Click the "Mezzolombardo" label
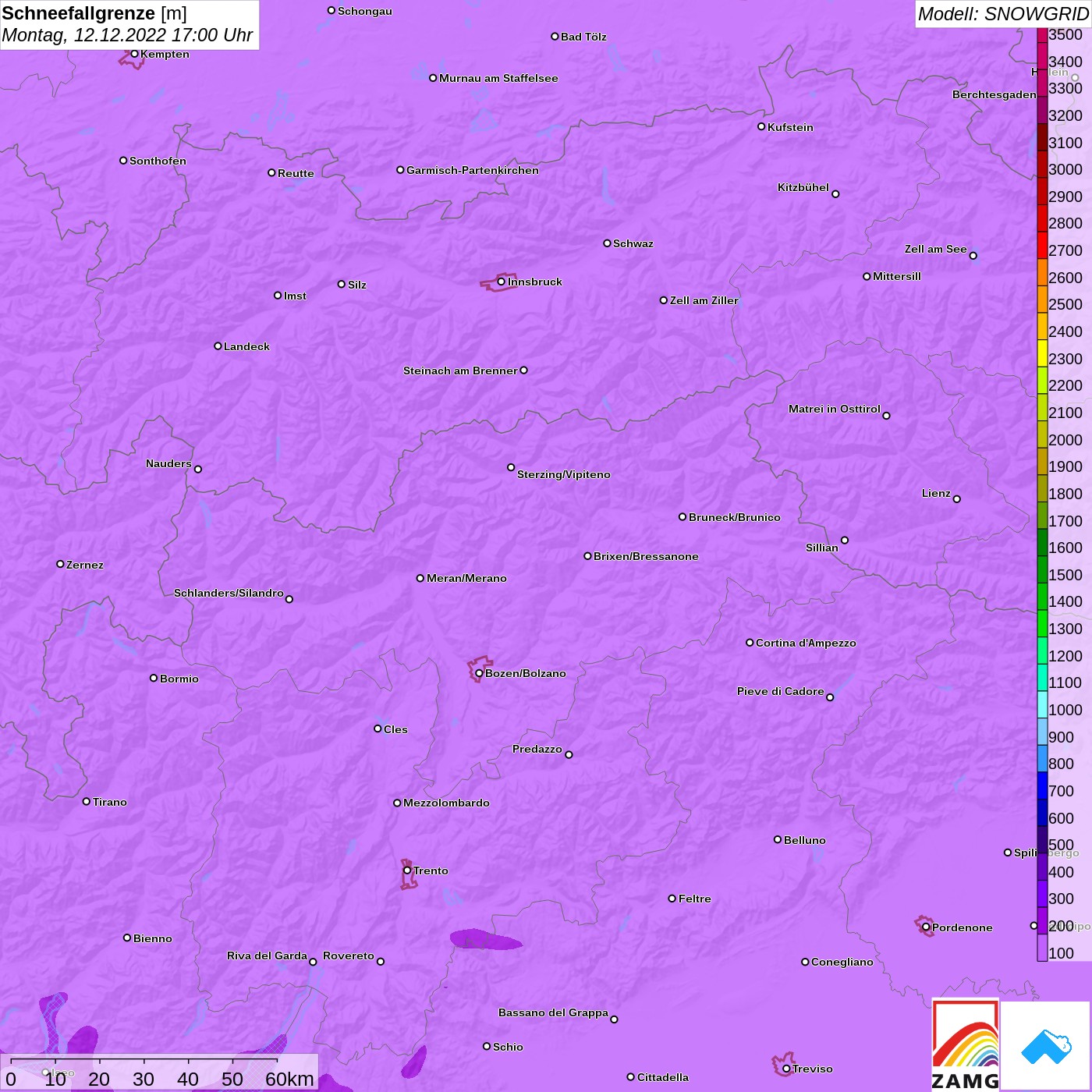 tap(446, 803)
